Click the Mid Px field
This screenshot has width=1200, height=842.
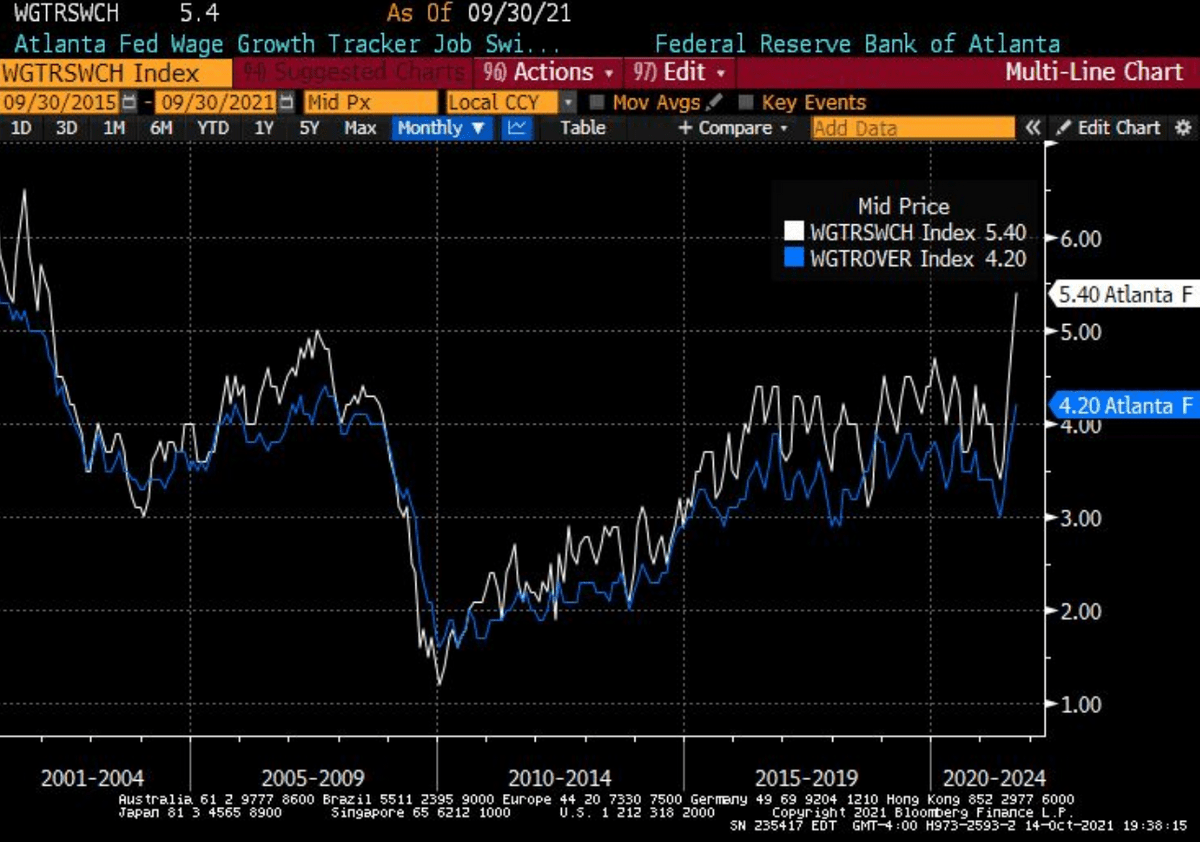pos(371,102)
